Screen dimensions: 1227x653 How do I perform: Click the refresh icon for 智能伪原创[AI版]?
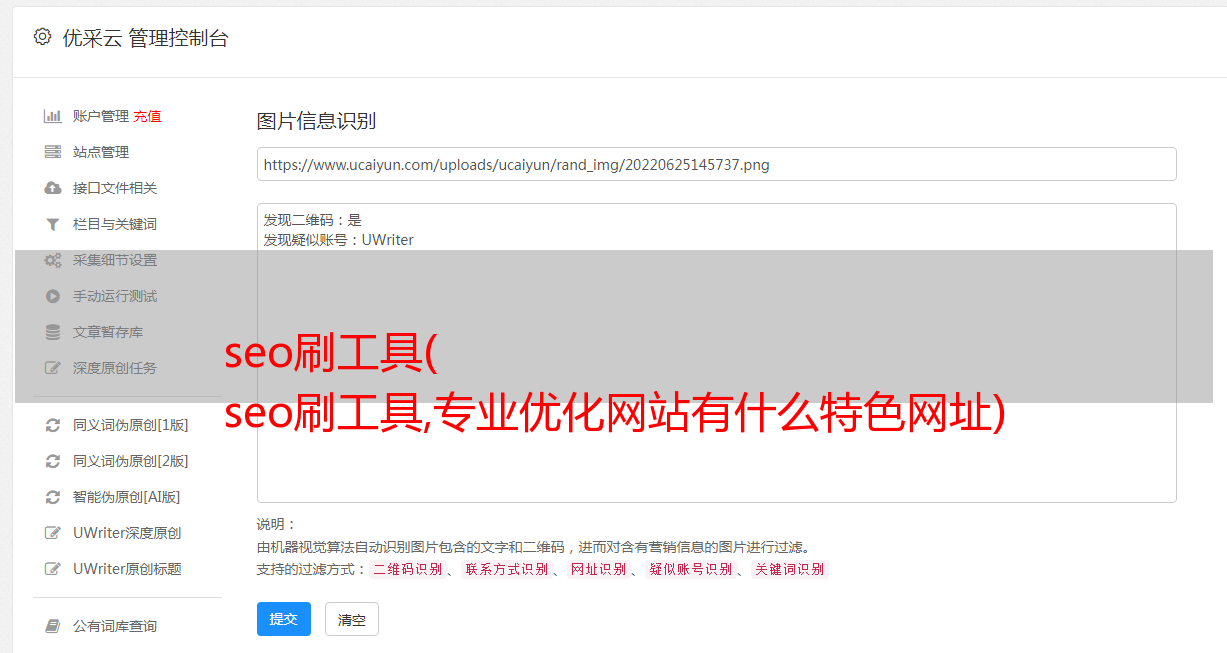(53, 497)
